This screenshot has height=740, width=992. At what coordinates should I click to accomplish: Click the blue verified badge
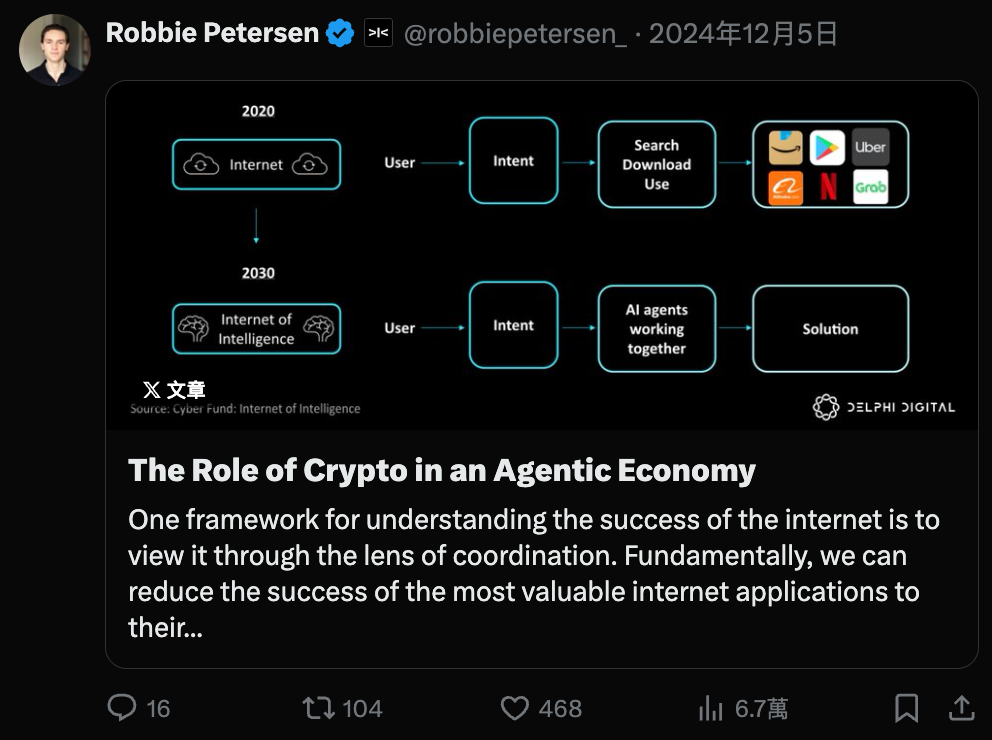tap(340, 34)
